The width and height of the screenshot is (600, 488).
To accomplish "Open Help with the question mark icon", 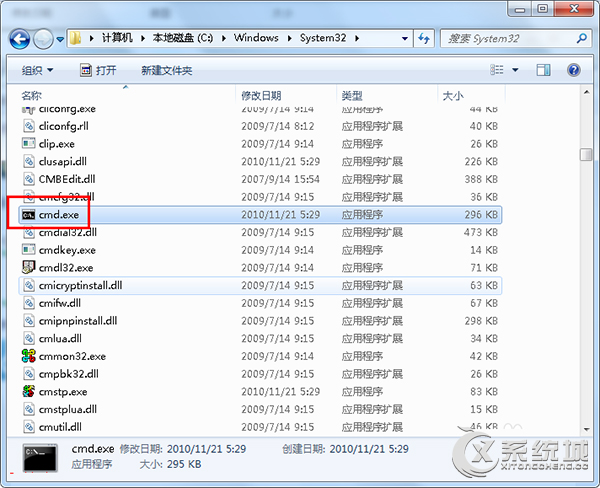I will pos(574,70).
